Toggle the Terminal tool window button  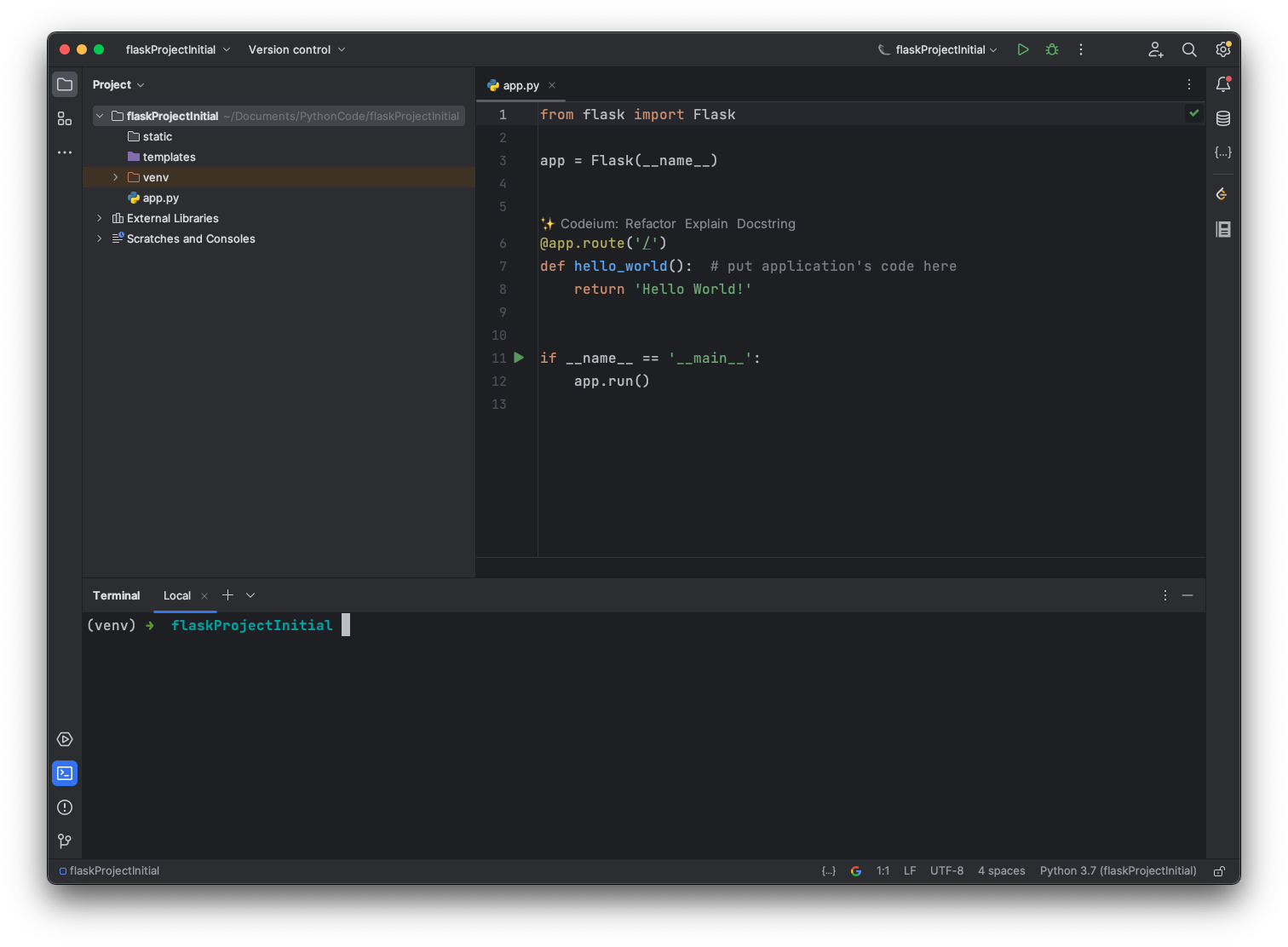[65, 773]
